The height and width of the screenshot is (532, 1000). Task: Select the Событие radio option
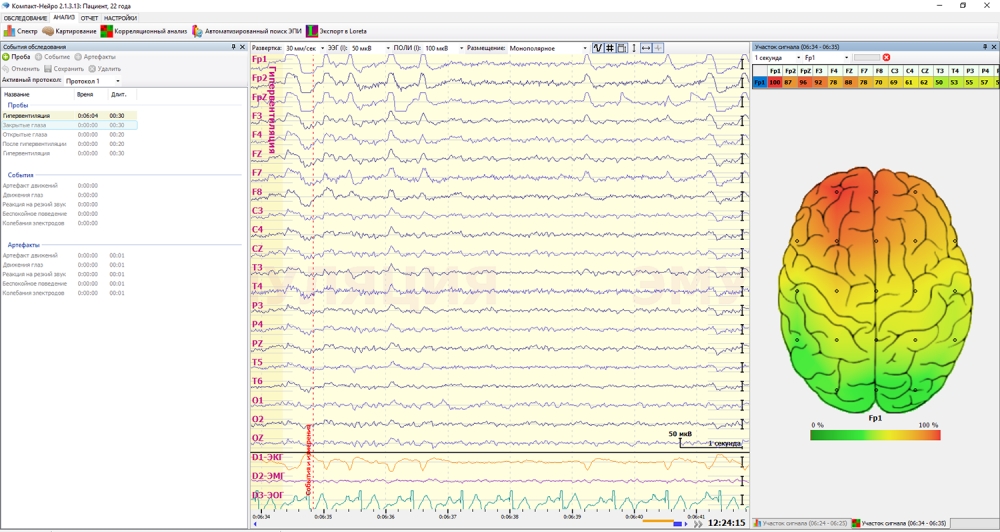pos(39,57)
